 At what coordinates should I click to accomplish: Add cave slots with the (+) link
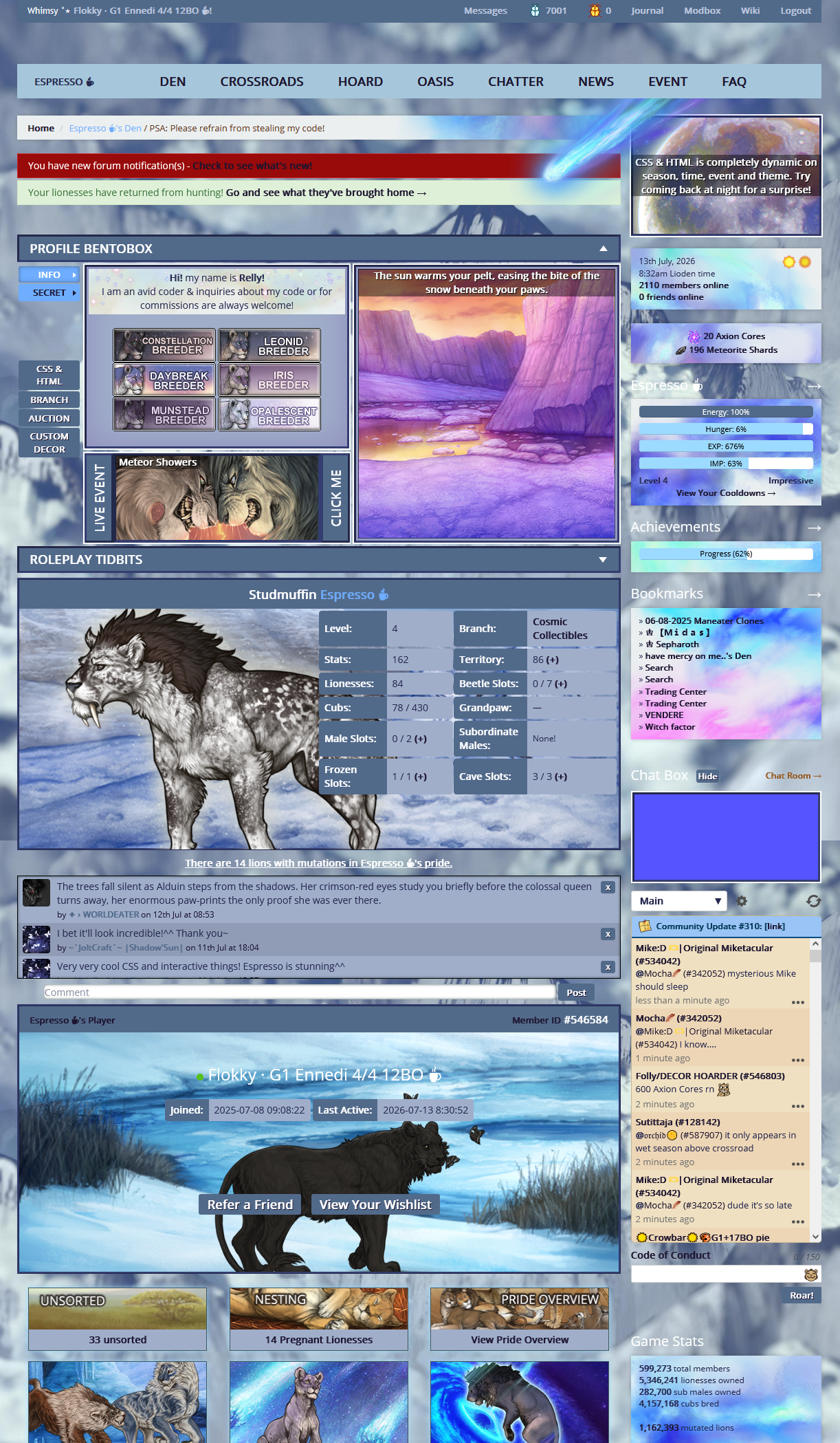(561, 777)
